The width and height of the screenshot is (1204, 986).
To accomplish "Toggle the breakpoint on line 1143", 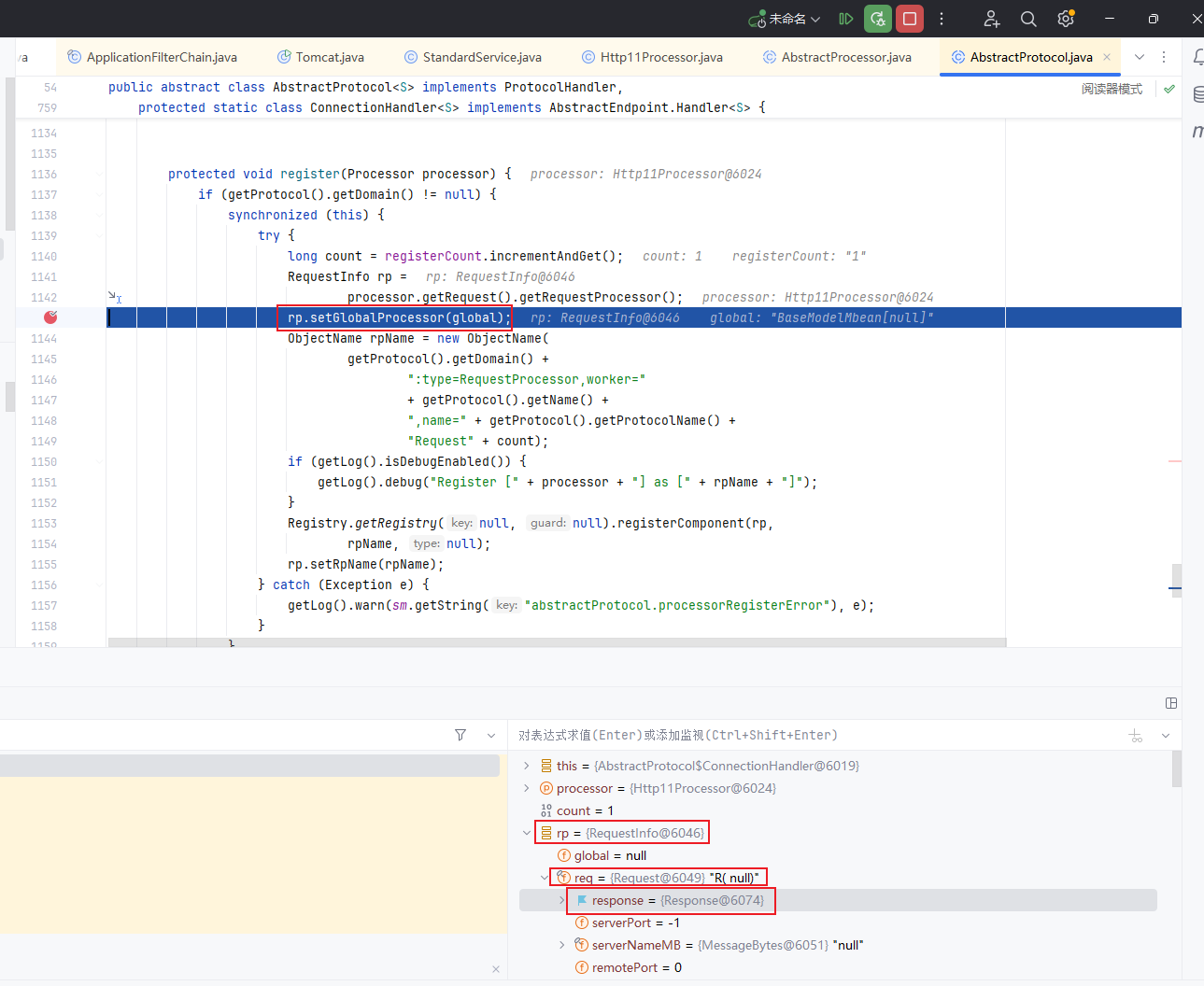I will tap(50, 317).
